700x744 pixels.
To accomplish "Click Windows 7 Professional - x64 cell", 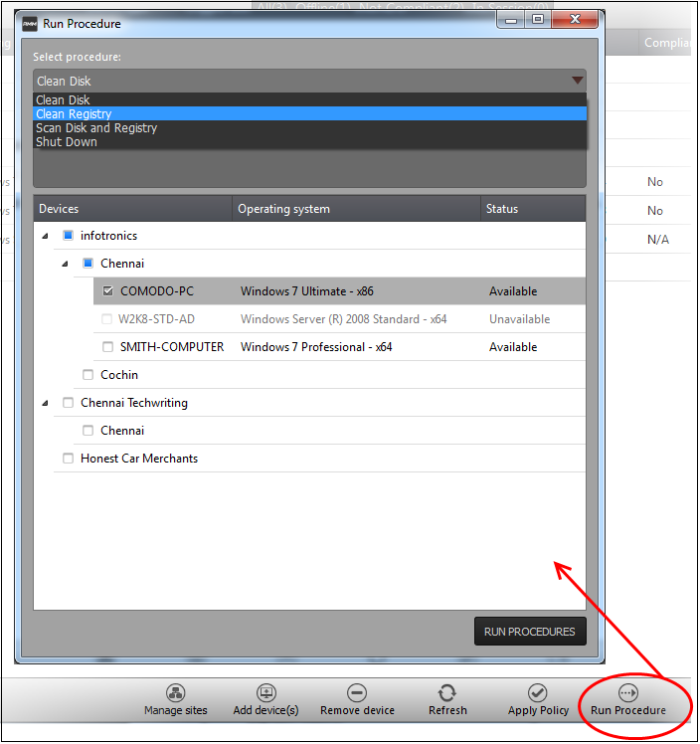I will (316, 347).
